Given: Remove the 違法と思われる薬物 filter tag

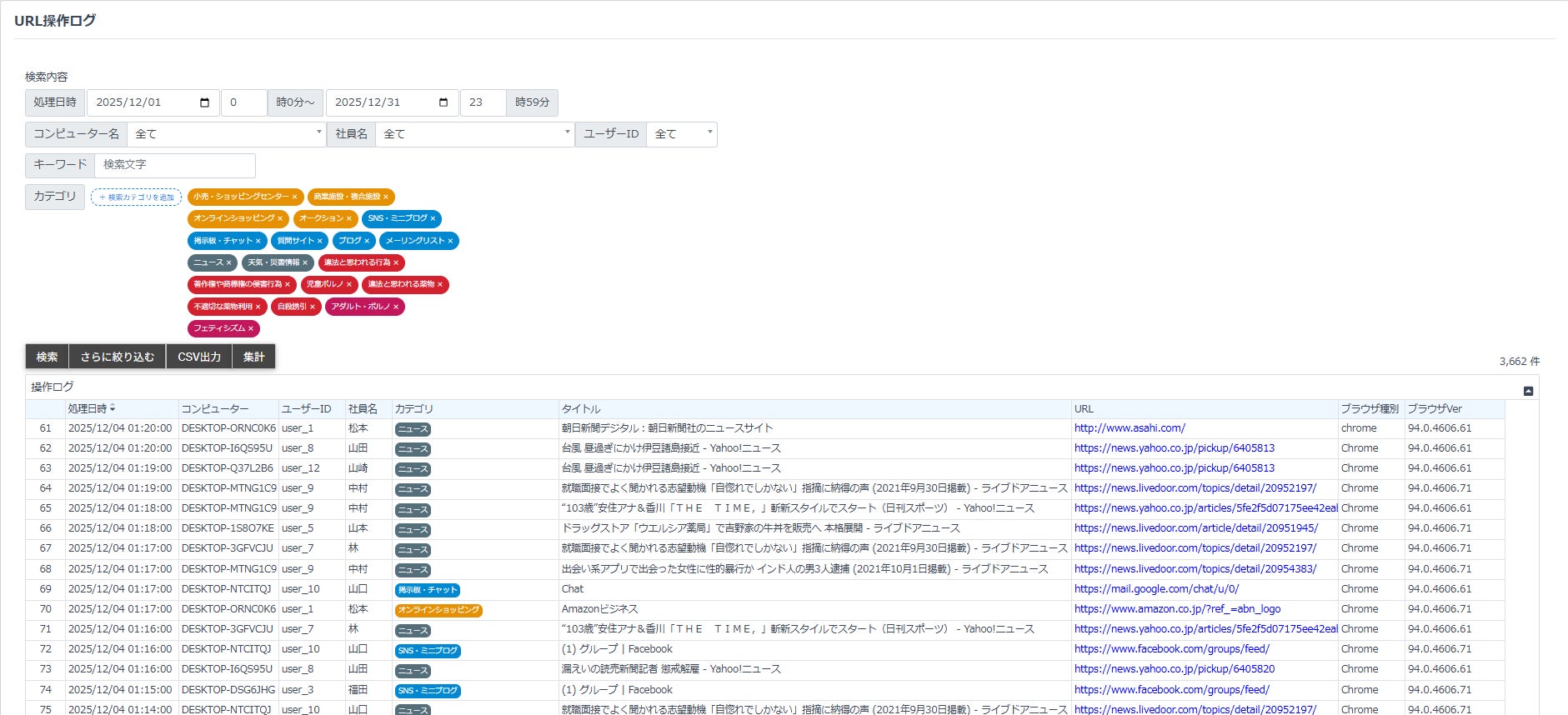Looking at the screenshot, I should (440, 284).
